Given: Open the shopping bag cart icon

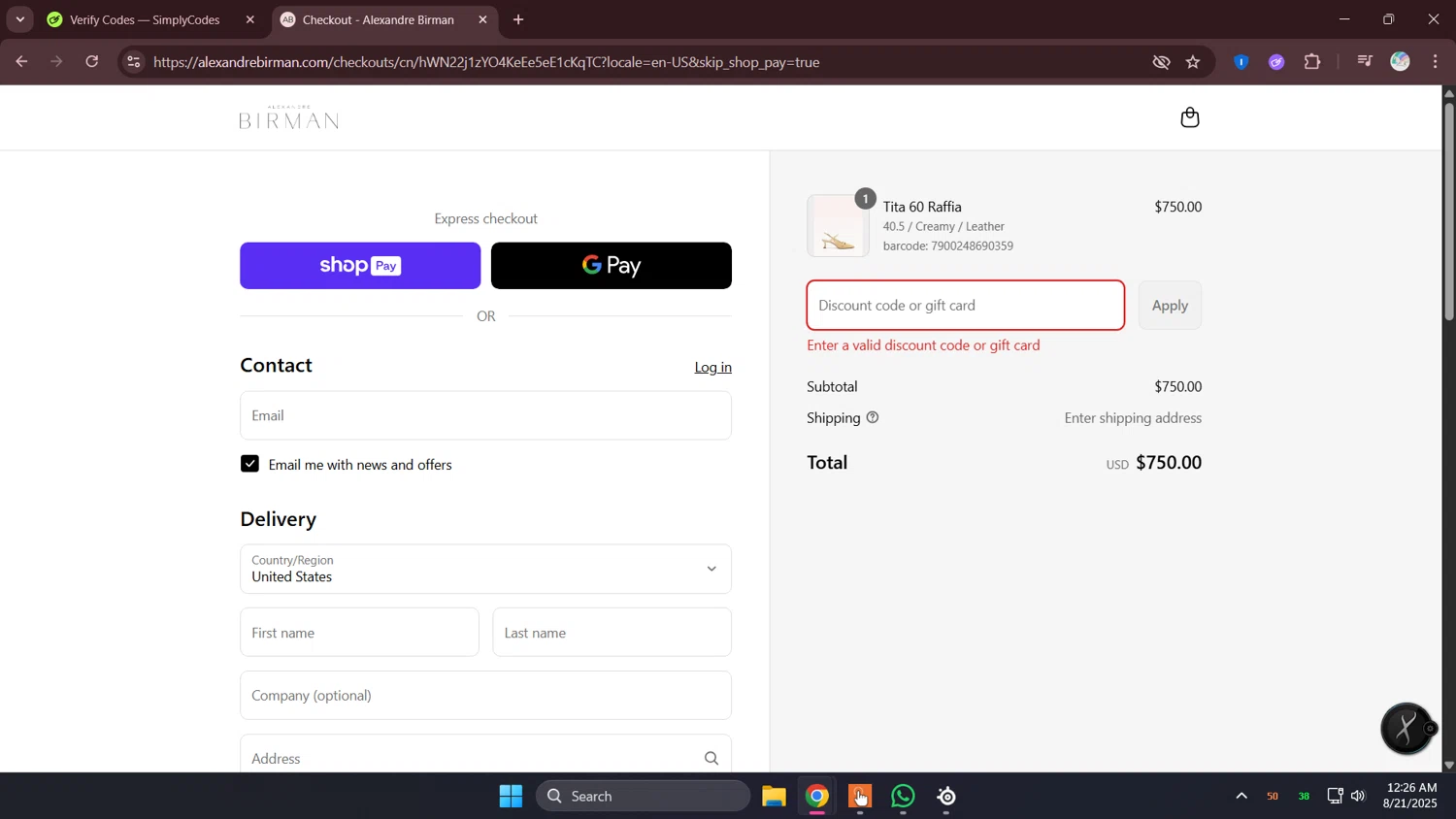Looking at the screenshot, I should 1190,117.
